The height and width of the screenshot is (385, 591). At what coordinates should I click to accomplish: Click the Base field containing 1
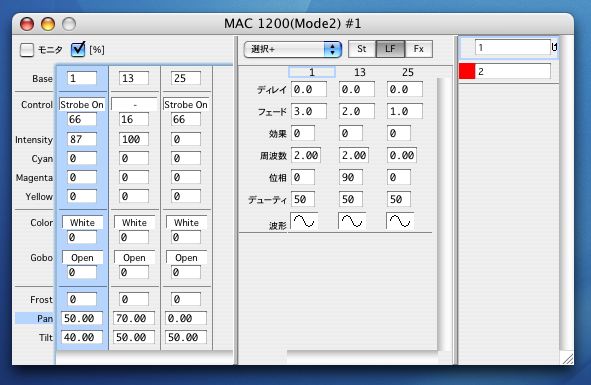[82, 78]
